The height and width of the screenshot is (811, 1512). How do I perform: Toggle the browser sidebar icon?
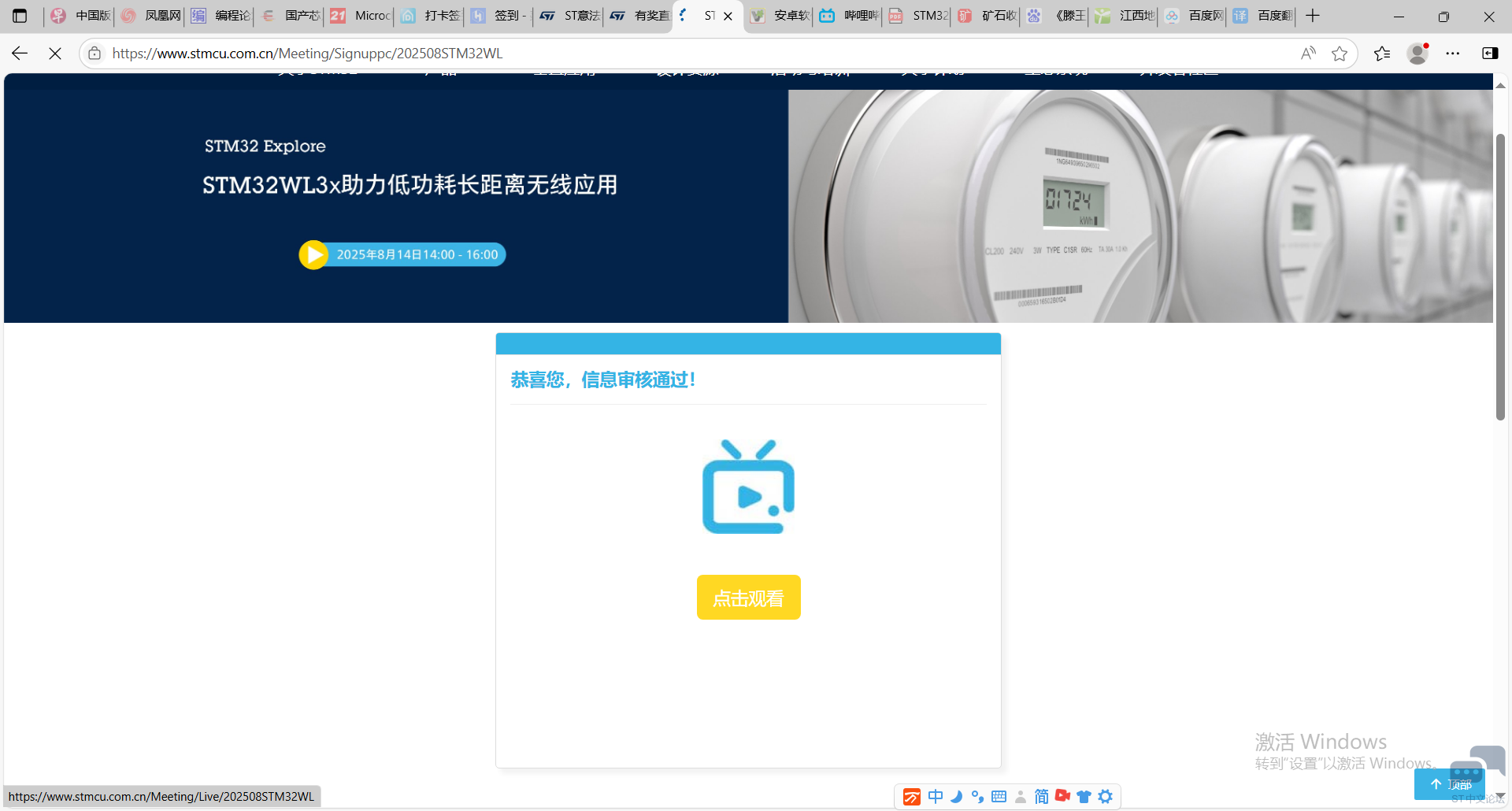pyautogui.click(x=1490, y=54)
